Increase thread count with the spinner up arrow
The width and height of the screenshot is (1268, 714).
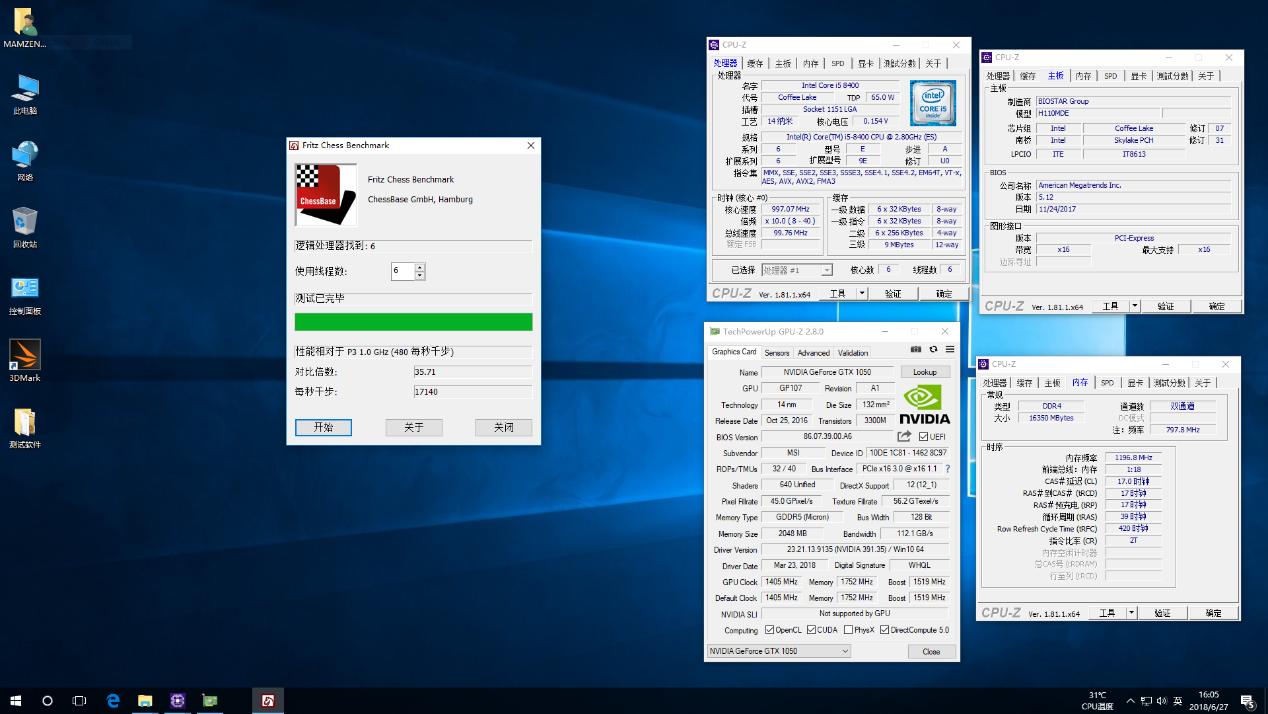(x=420, y=267)
